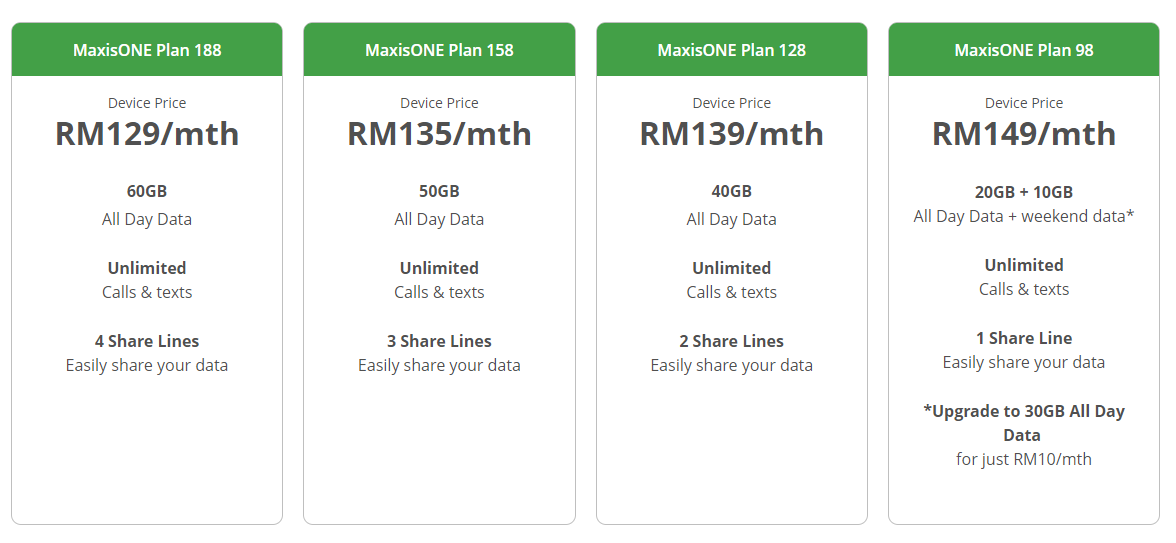The width and height of the screenshot is (1176, 543).
Task: Click All Day Data + weekend data text
Action: (1024, 216)
